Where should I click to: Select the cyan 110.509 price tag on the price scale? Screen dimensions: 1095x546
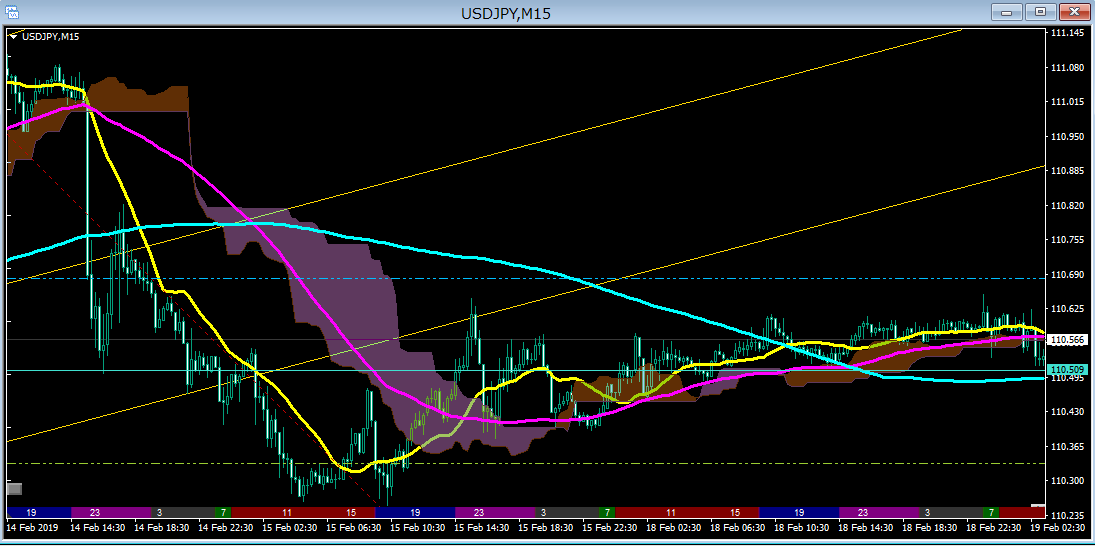pos(1067,369)
